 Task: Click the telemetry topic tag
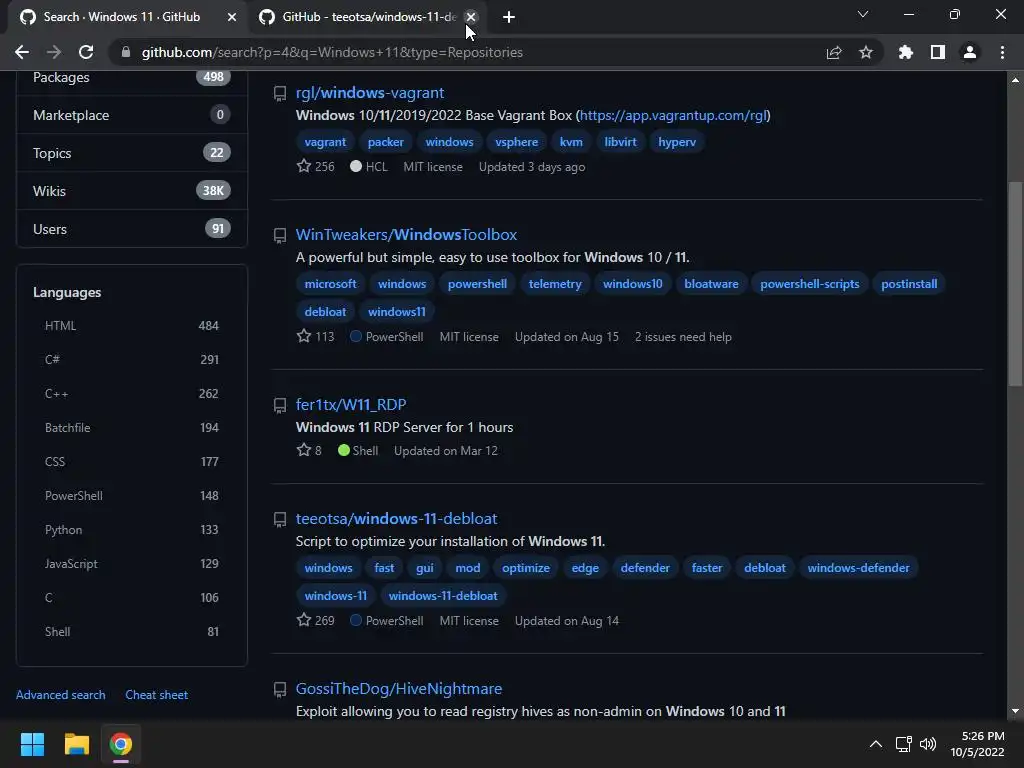tap(555, 283)
